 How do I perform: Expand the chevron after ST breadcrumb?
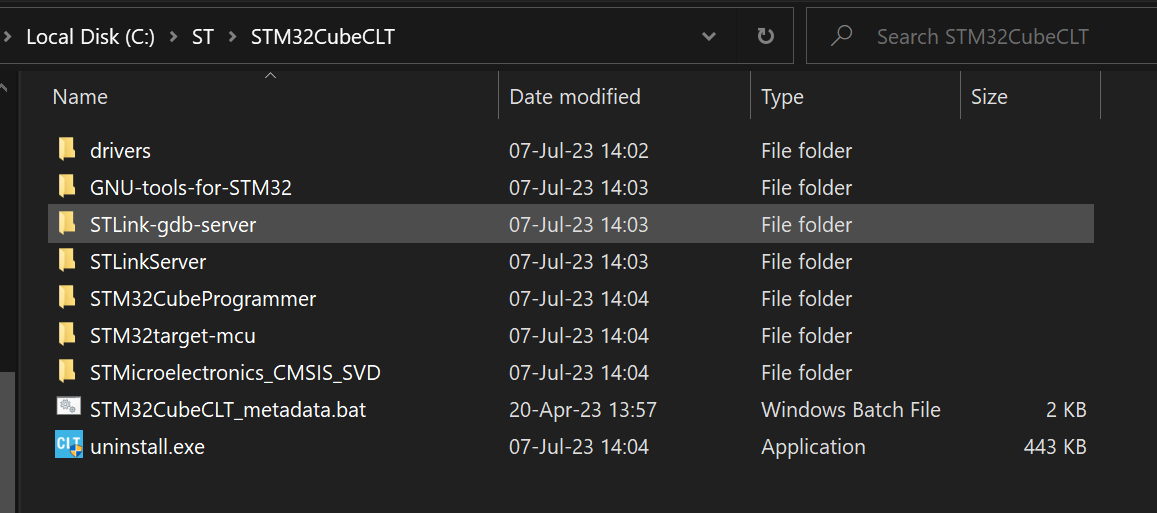coord(232,37)
